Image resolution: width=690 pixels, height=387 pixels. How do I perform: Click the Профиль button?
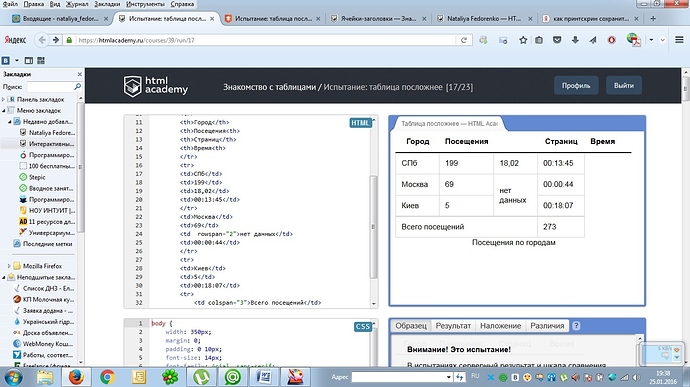point(576,85)
